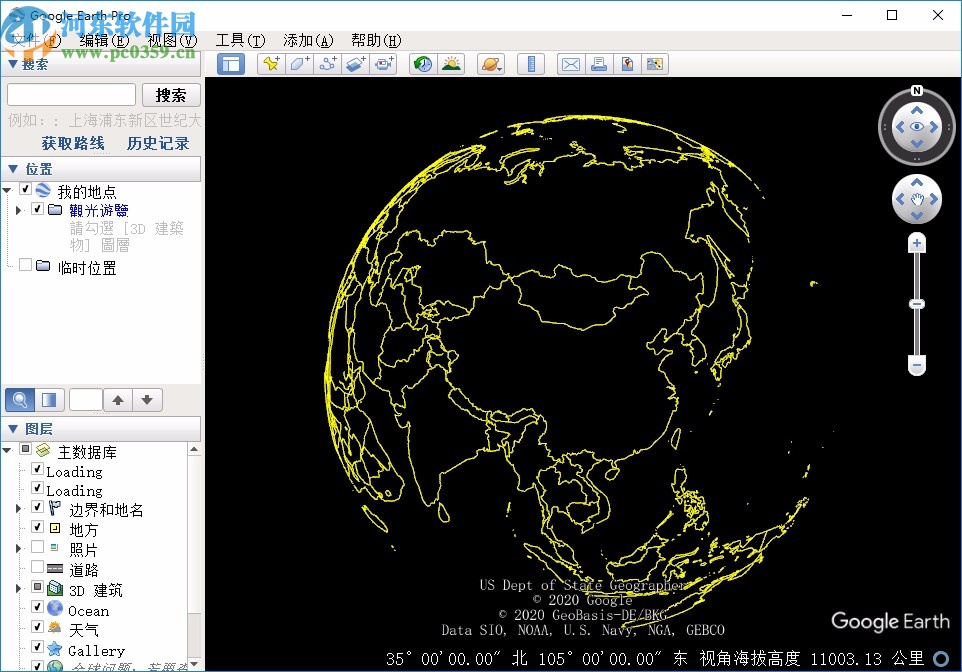Image resolution: width=962 pixels, height=672 pixels.
Task: Open the 添加(A) menu
Action: pos(308,40)
